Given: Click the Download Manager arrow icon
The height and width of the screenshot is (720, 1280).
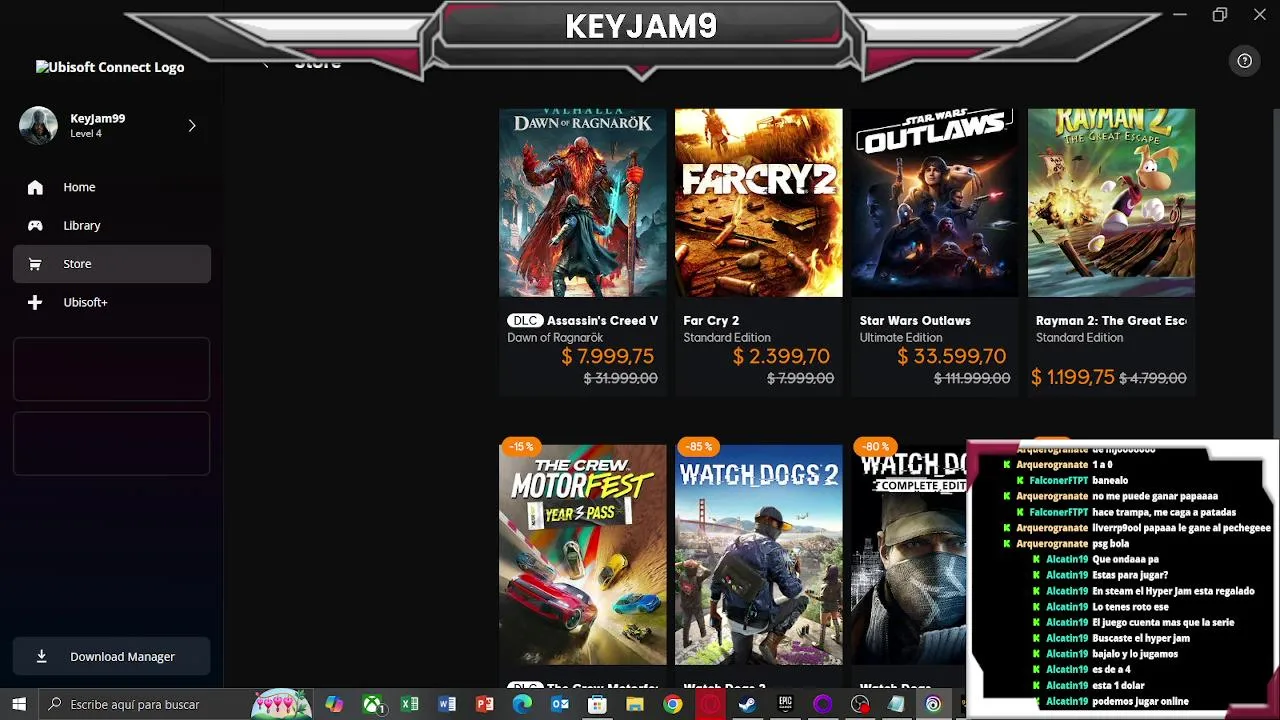Looking at the screenshot, I should point(41,656).
